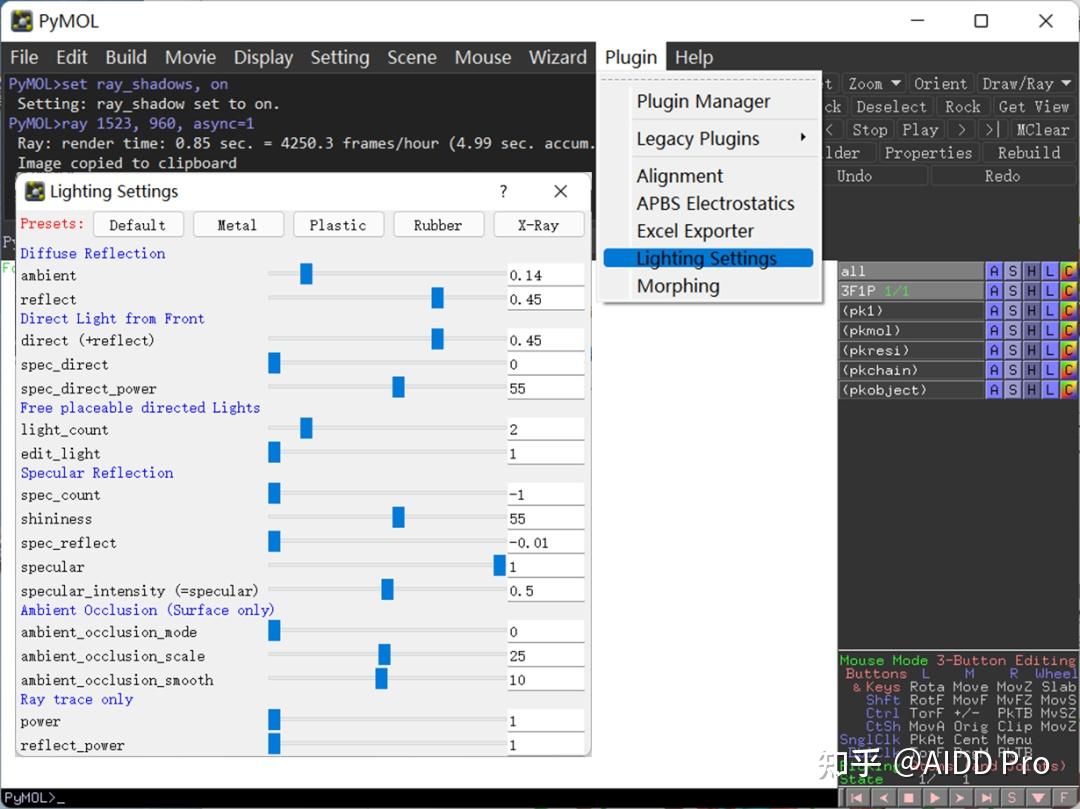This screenshot has width=1080, height=809.
Task: Click the shininess slider handle
Action: [398, 518]
